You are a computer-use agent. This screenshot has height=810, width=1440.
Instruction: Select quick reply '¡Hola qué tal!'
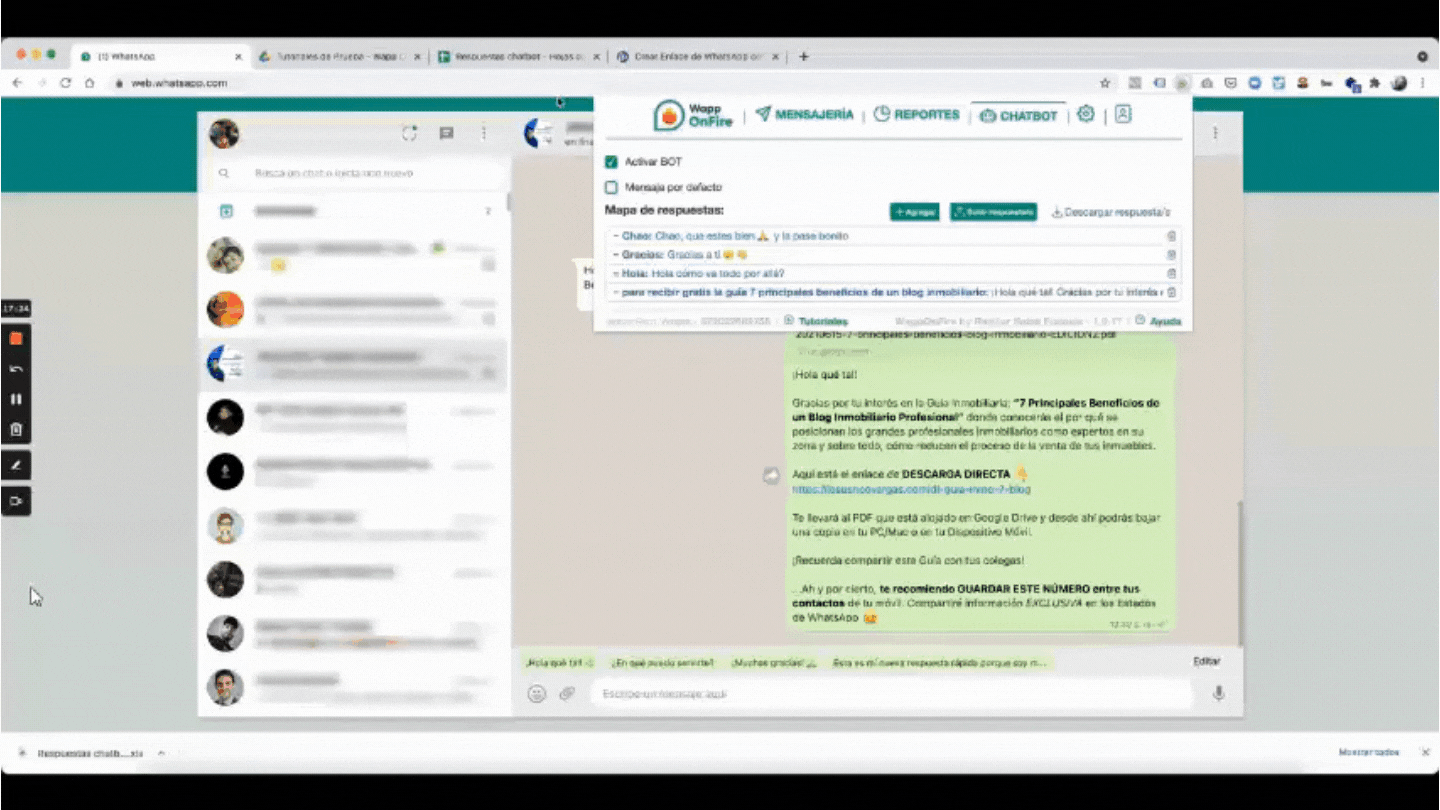(560, 662)
